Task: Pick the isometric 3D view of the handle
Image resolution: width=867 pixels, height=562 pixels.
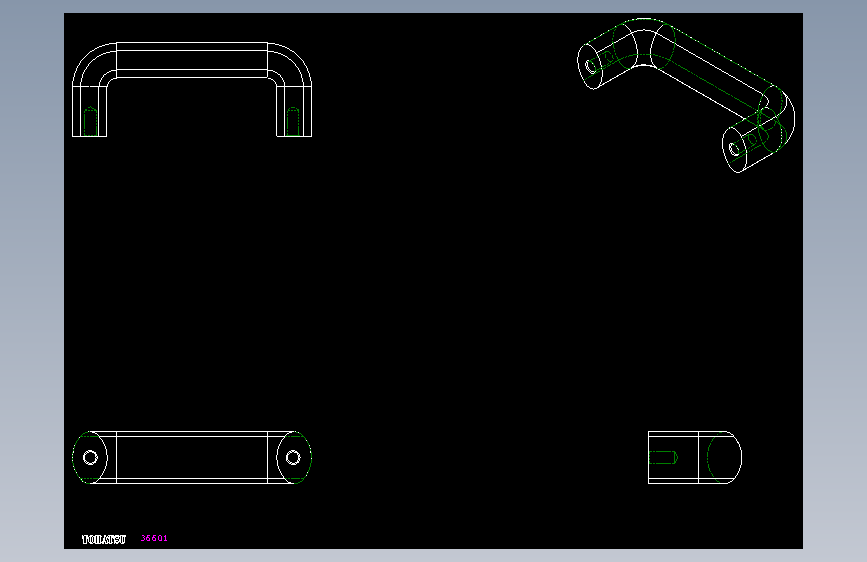Action: [x=686, y=95]
